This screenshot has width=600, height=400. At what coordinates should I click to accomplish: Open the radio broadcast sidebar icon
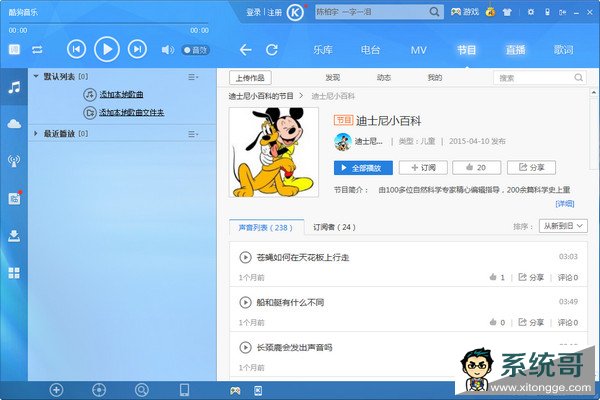click(x=14, y=161)
